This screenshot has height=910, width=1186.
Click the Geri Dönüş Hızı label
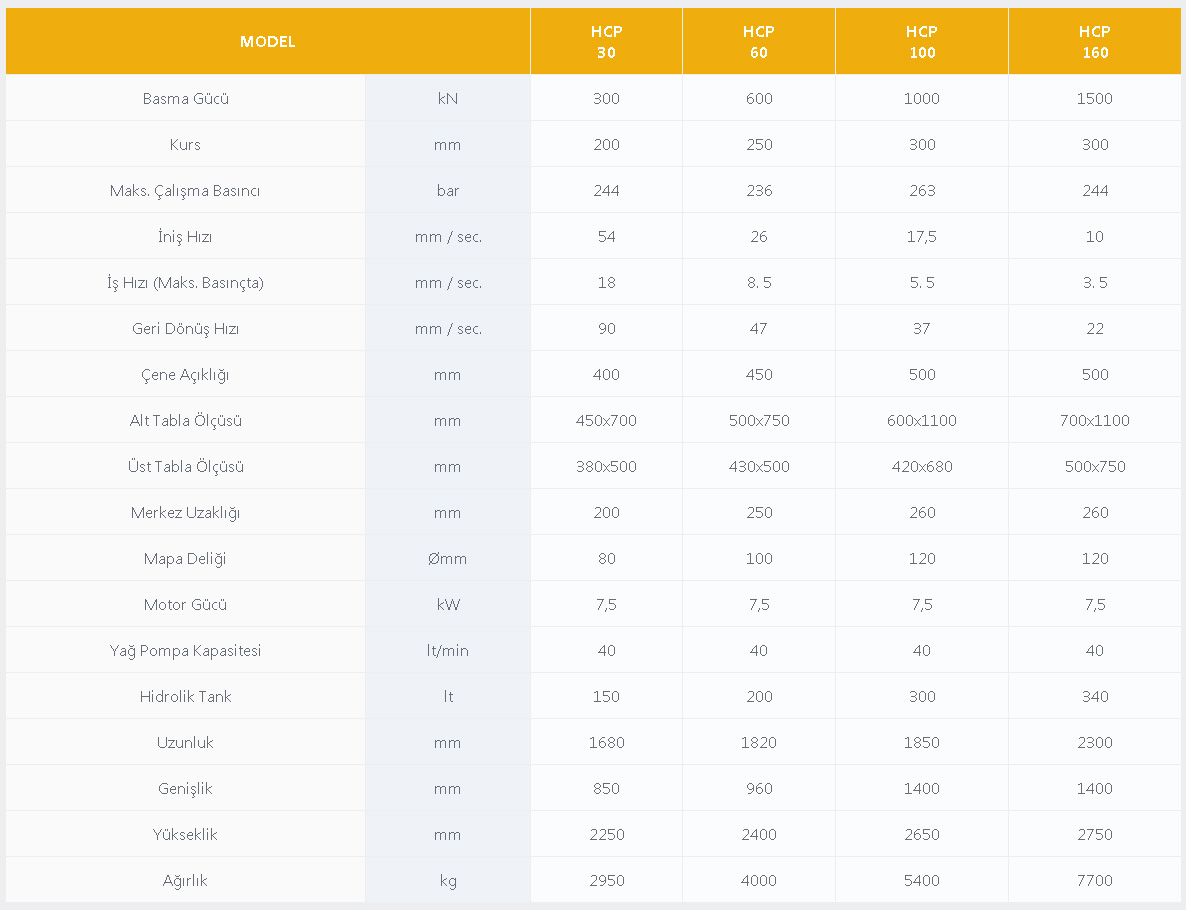(185, 329)
